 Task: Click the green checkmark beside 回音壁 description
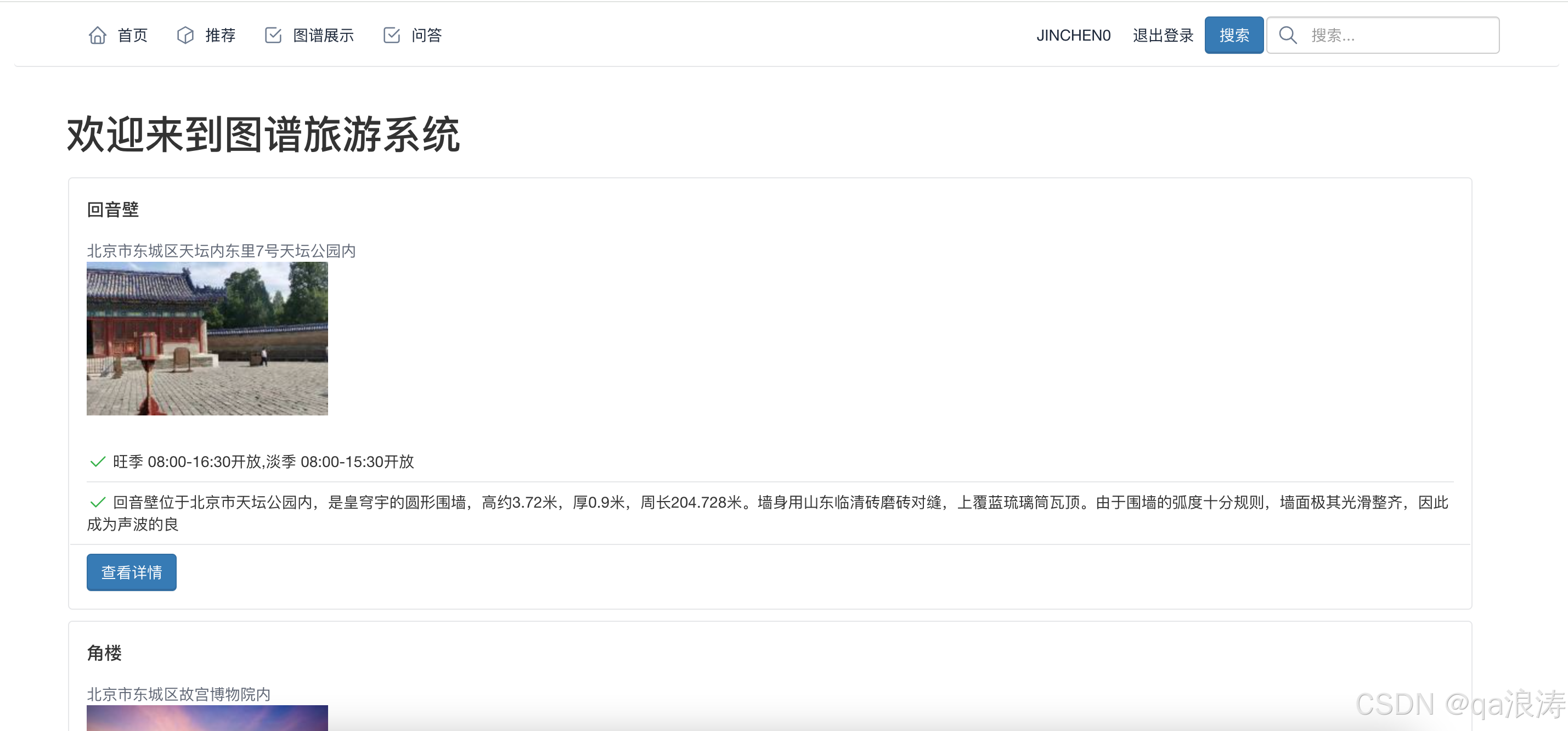click(x=98, y=502)
